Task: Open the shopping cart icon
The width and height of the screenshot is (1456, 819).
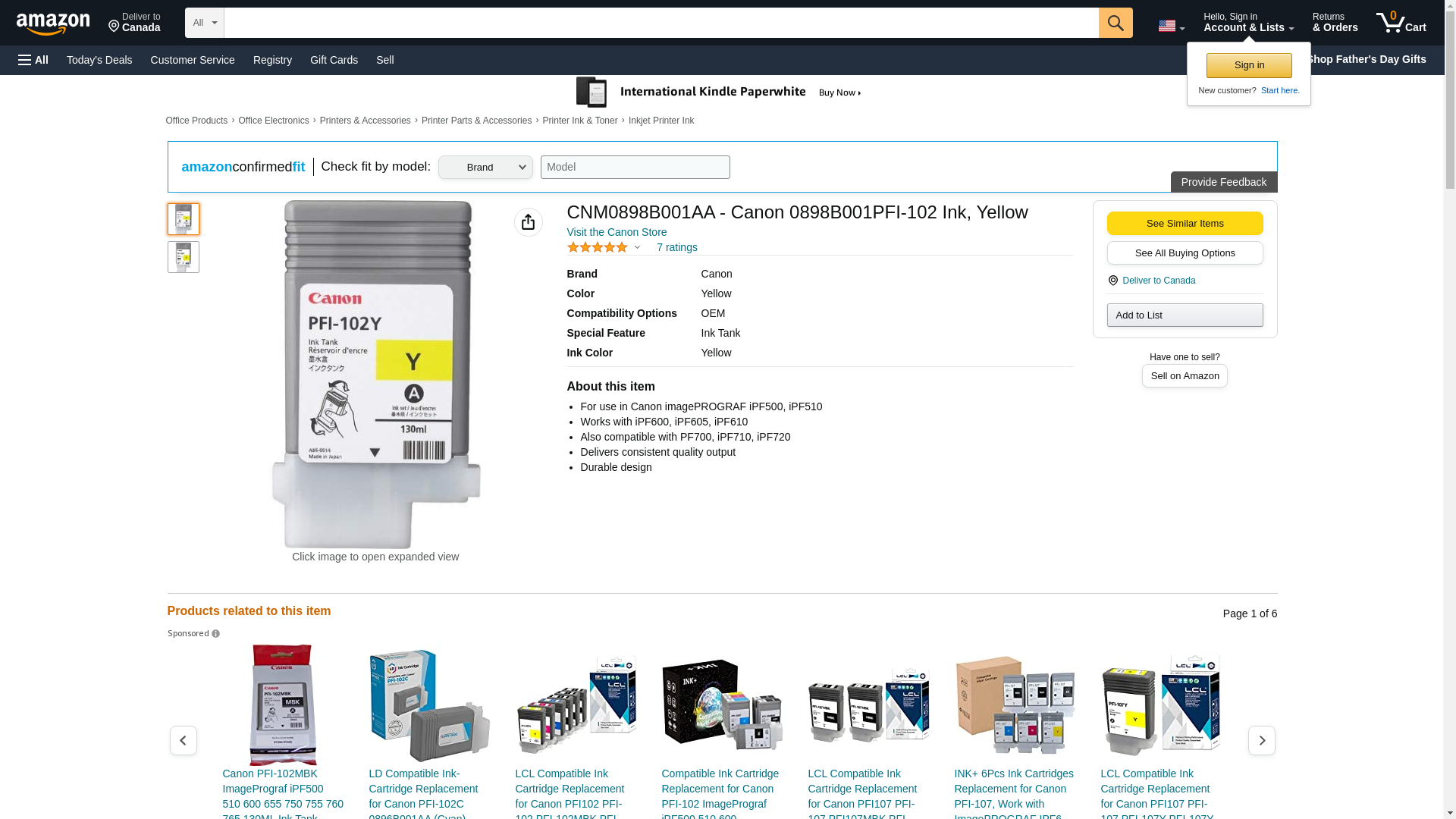Action: click(x=1401, y=23)
